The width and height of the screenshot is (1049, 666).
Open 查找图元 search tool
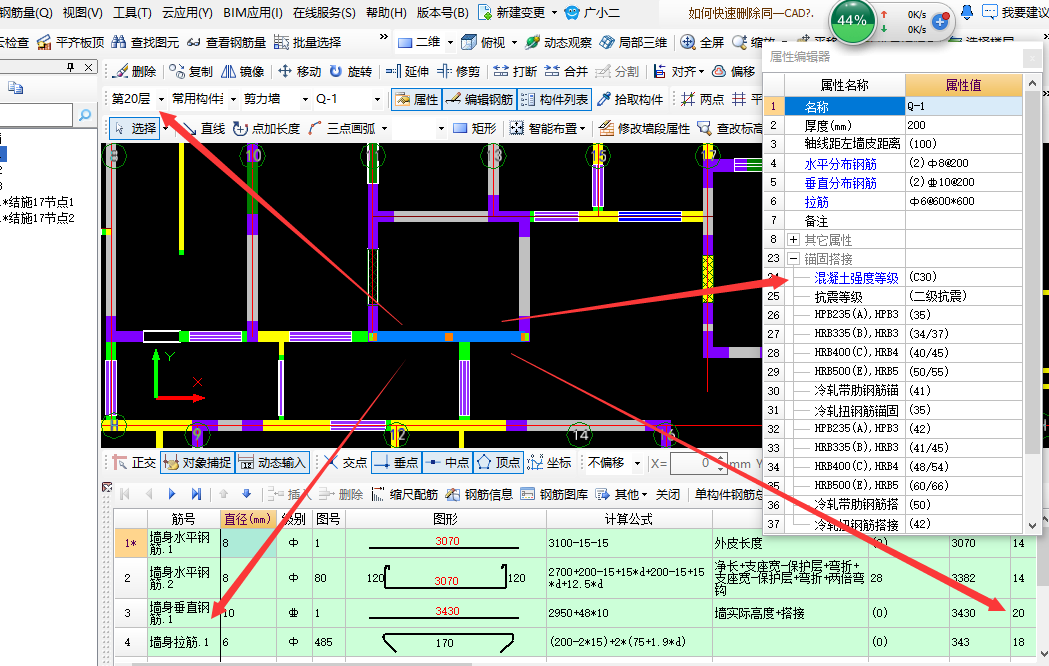[x=145, y=42]
